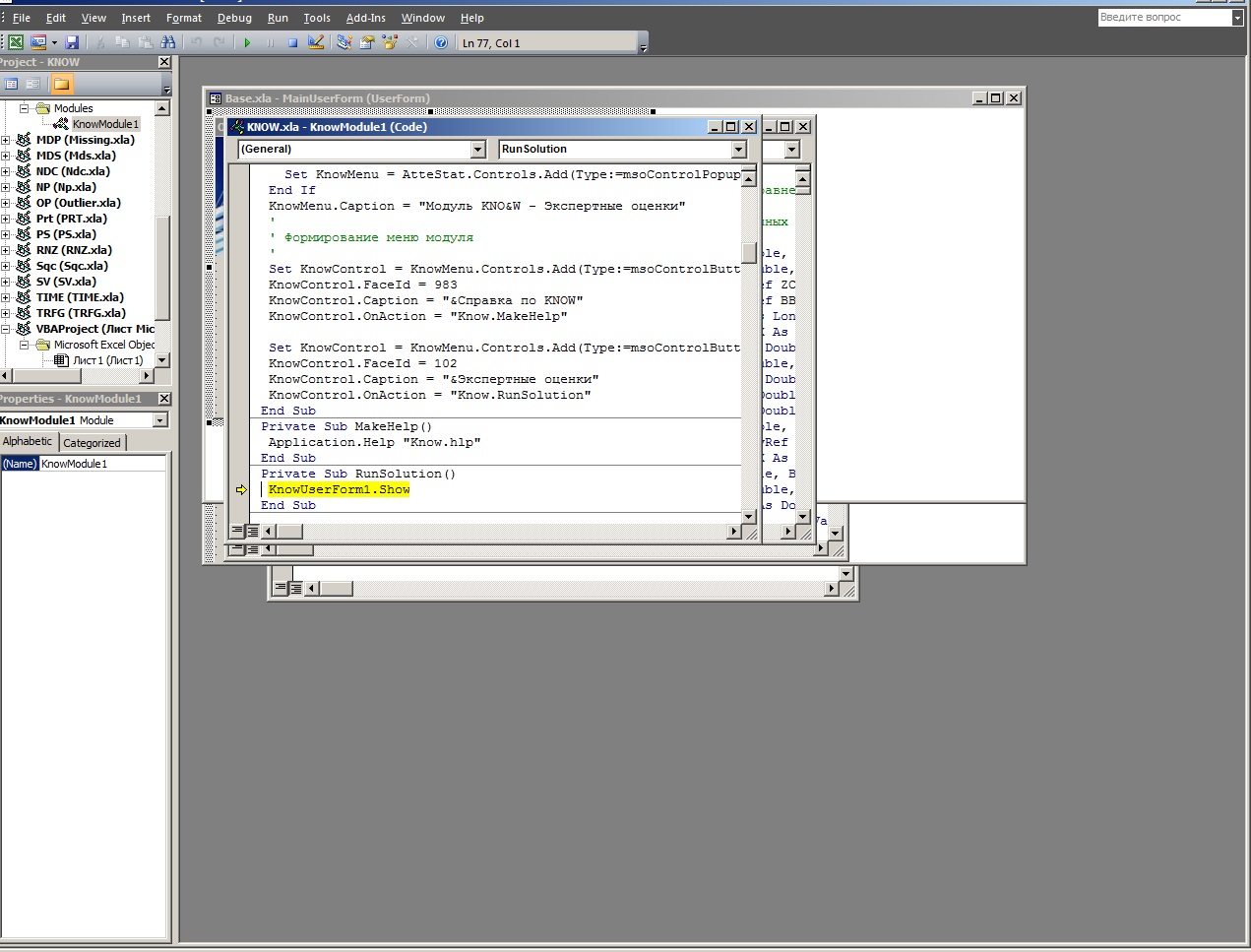
Task: Open dropdown next to Insert UserForm icon
Action: click(54, 42)
